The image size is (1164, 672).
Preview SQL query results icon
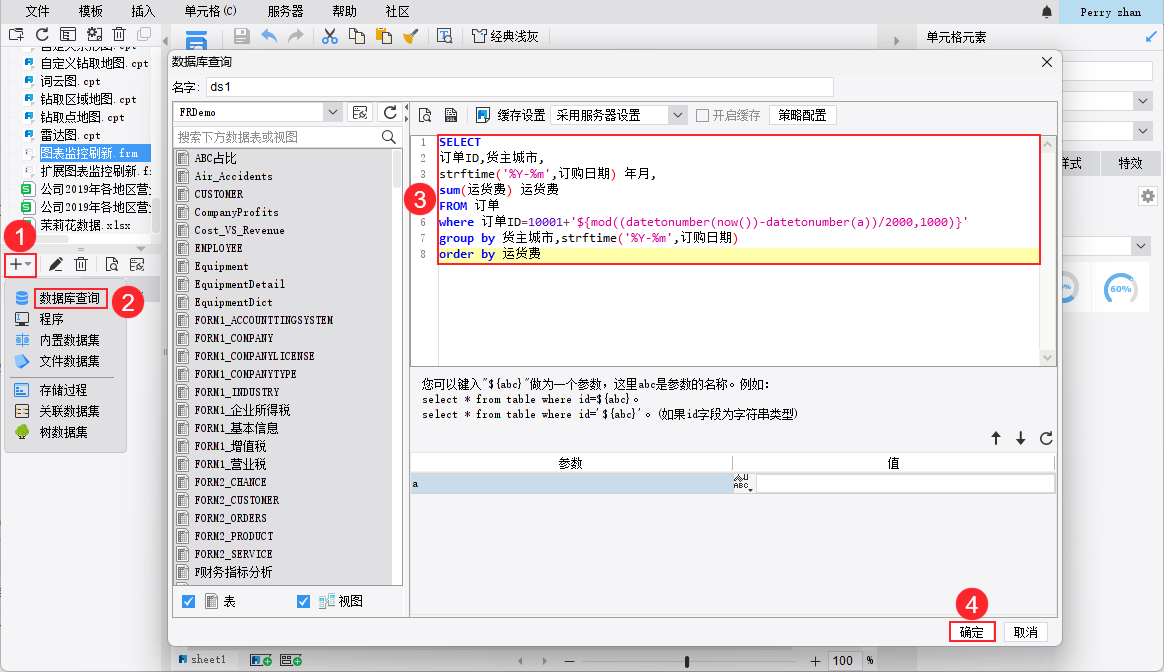click(x=425, y=115)
